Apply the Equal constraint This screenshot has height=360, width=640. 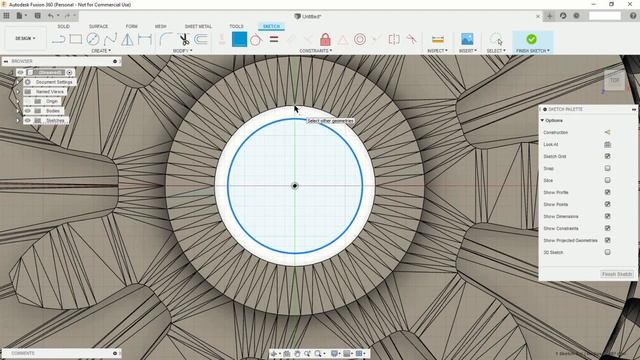(x=274, y=39)
